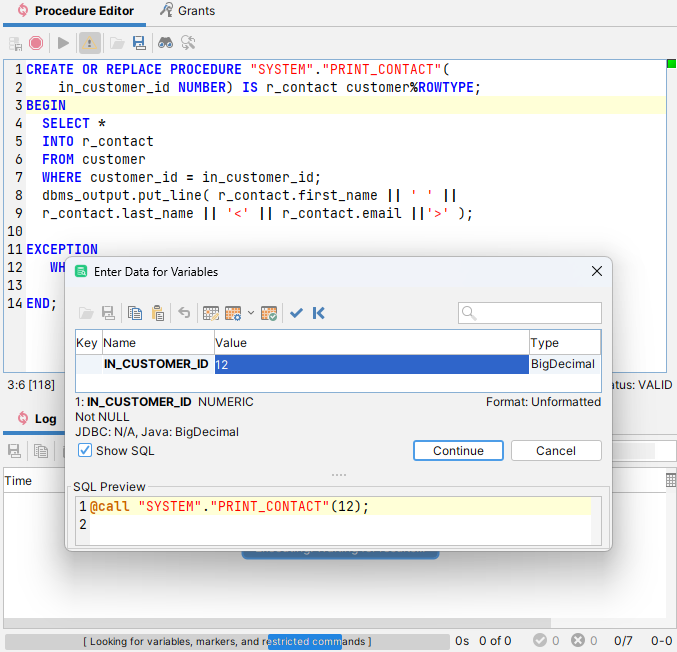Click the blue save disk icon in editor toolbar

coord(139,43)
